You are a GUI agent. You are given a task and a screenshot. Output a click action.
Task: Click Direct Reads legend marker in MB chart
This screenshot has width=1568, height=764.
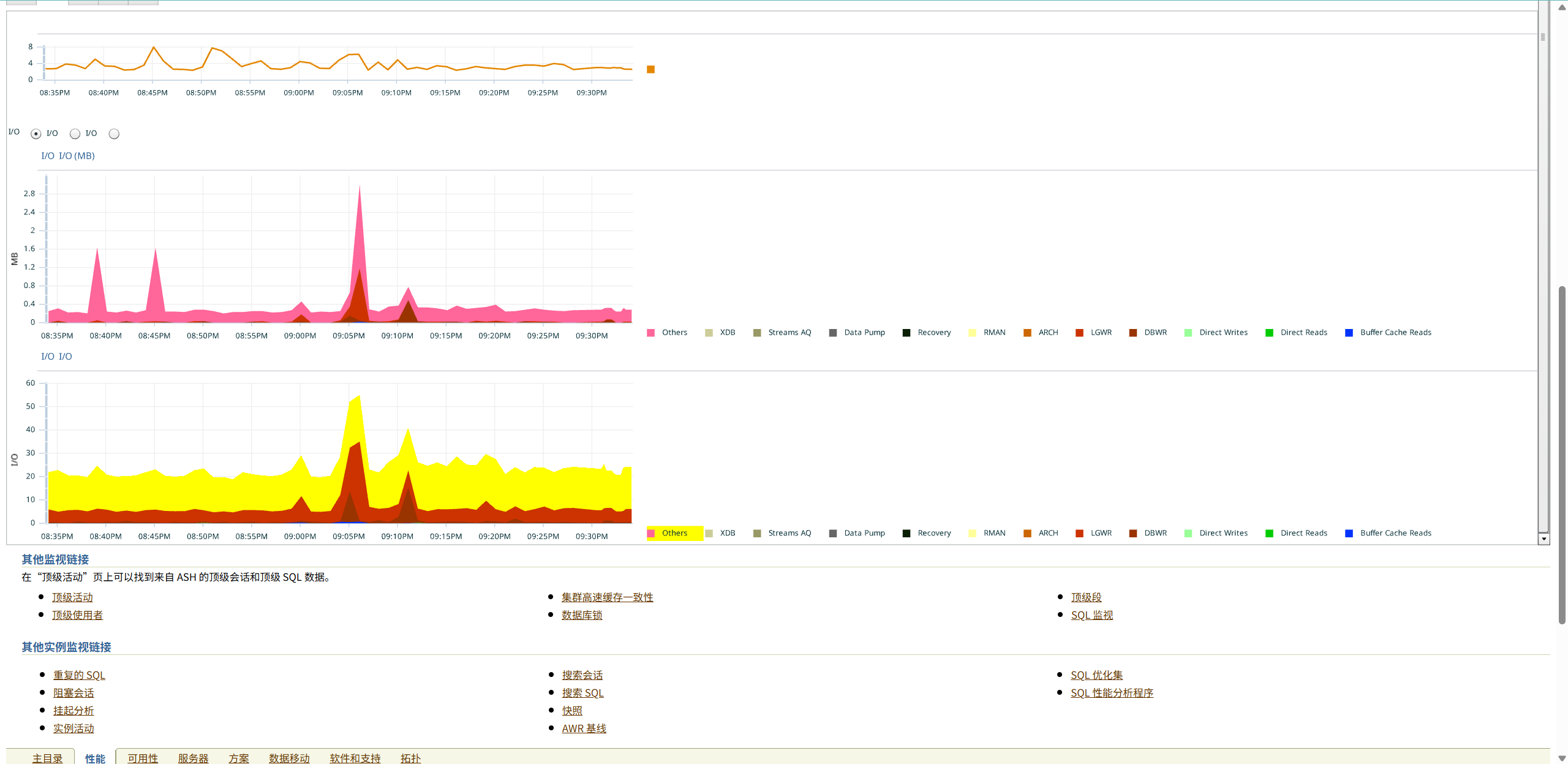[1269, 333]
